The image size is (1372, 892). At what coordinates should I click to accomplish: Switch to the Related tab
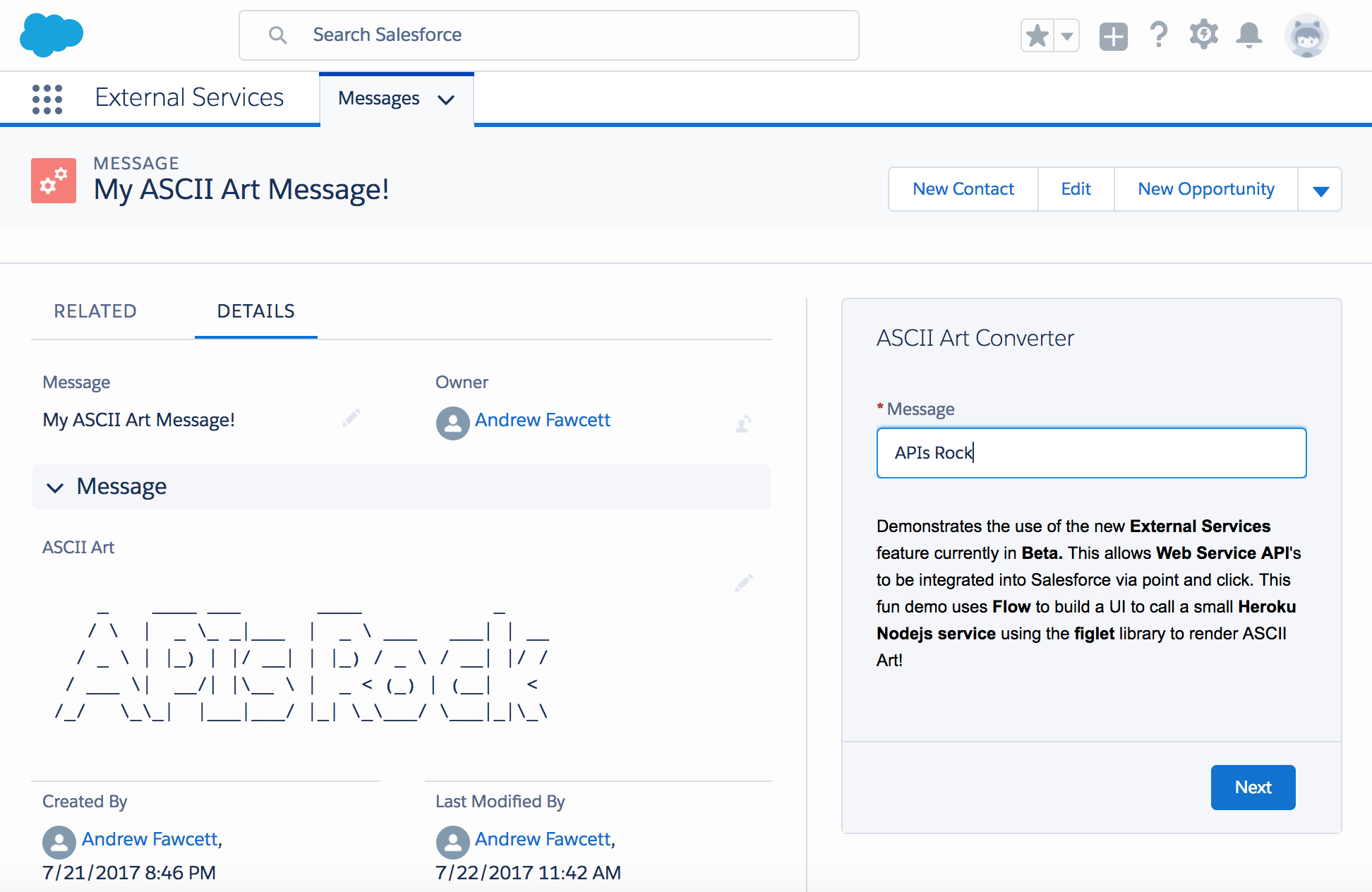(95, 311)
